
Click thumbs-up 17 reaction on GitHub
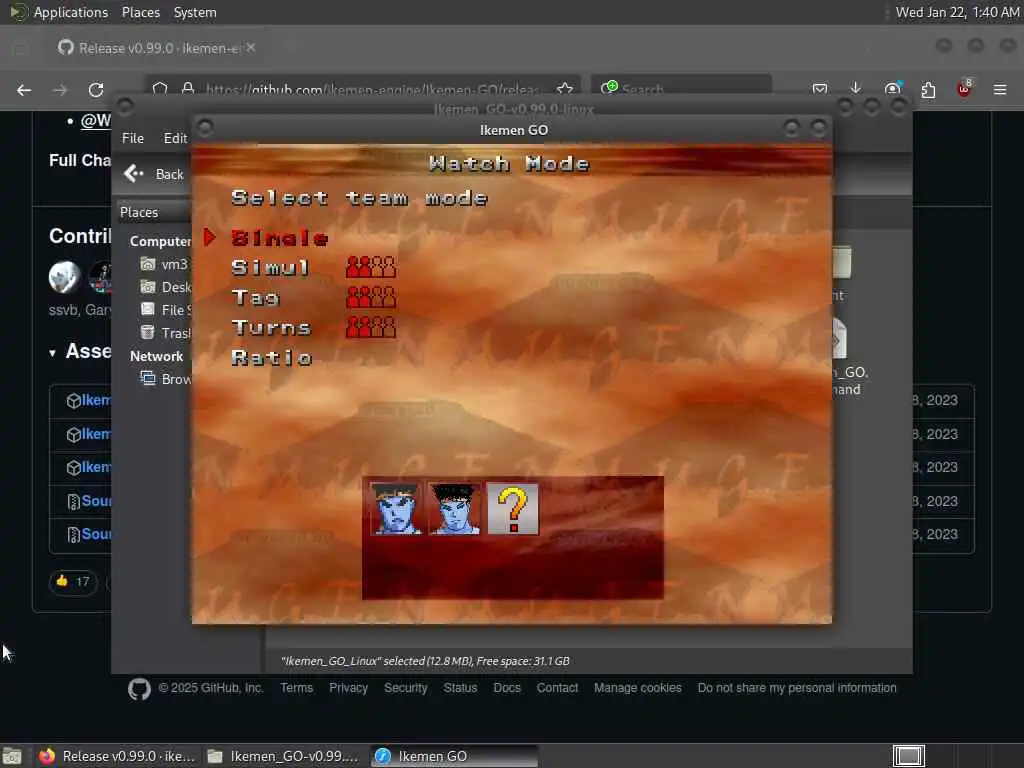[73, 581]
